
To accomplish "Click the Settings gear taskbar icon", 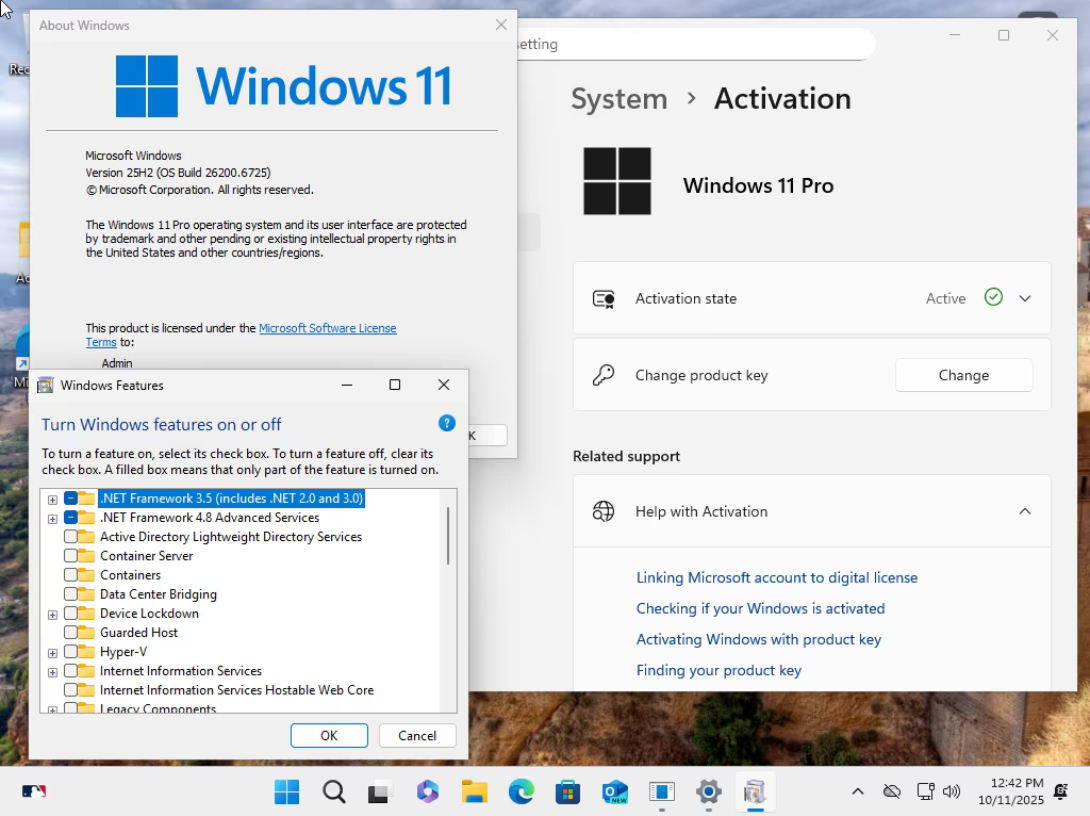I will [x=708, y=792].
